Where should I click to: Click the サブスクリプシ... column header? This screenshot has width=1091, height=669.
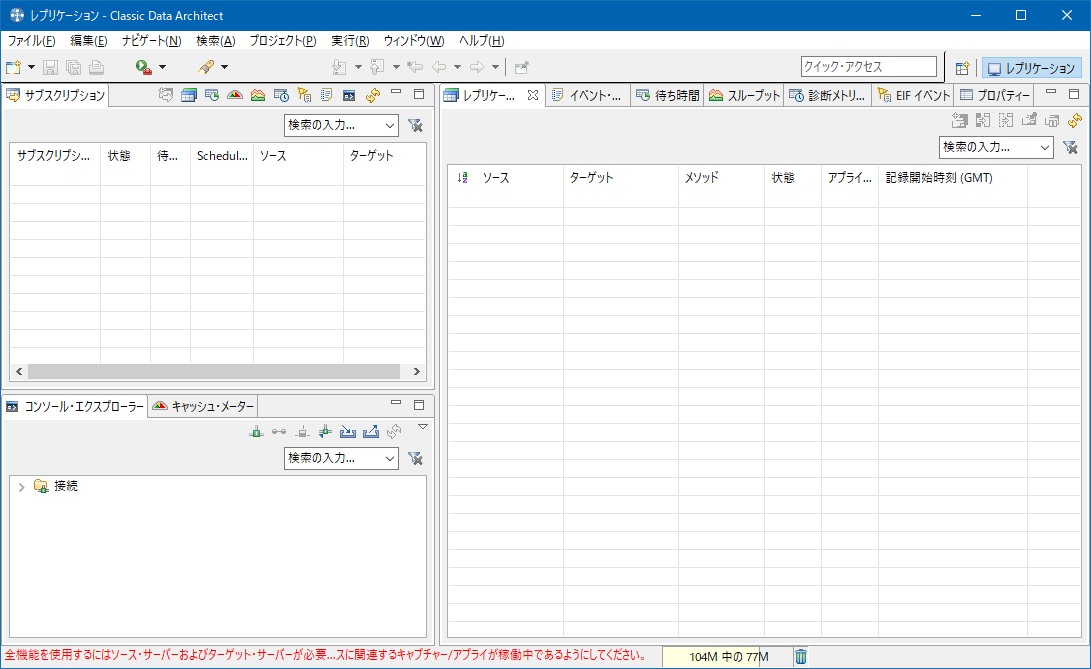tap(55, 156)
